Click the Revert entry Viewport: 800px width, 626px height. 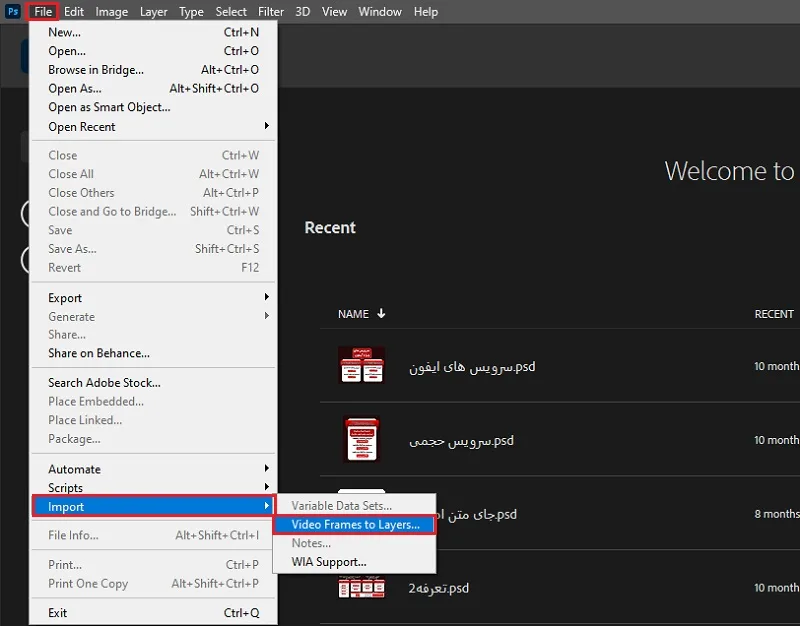(154, 268)
